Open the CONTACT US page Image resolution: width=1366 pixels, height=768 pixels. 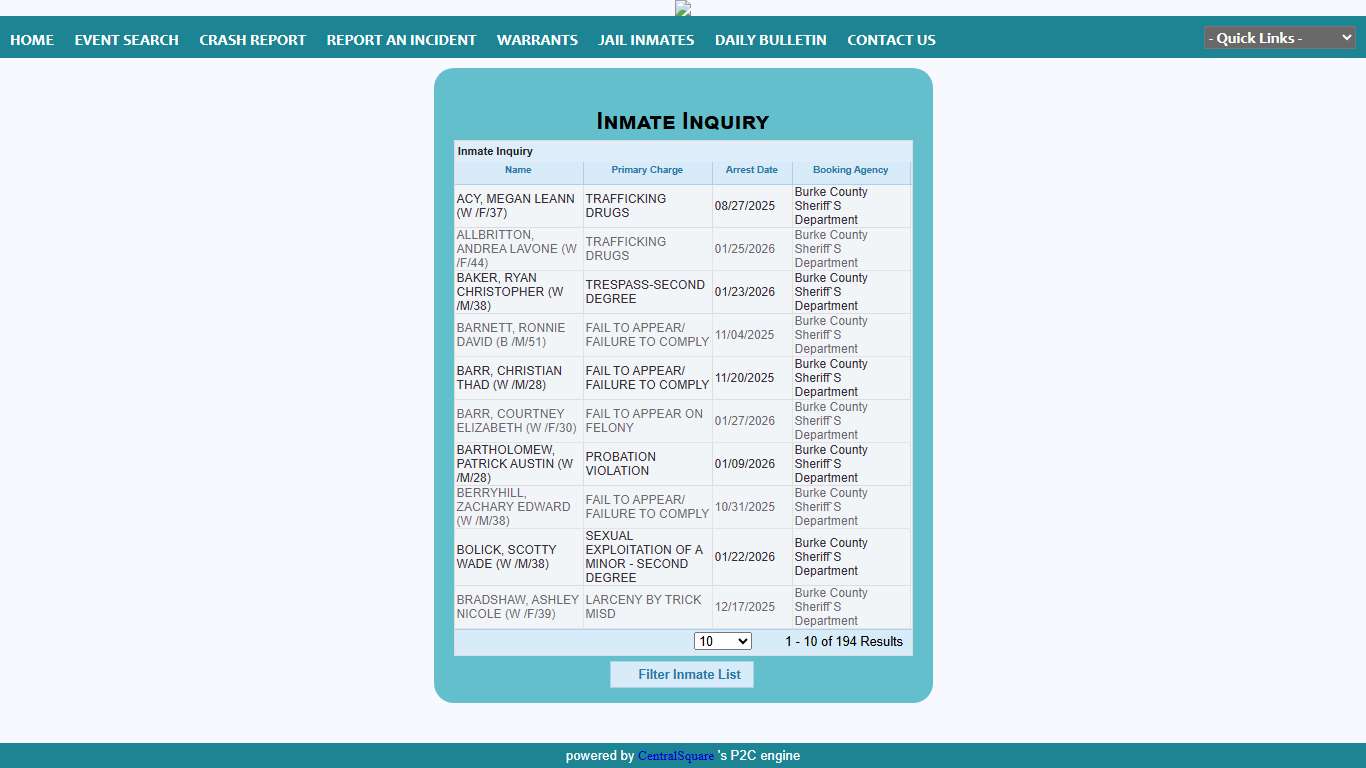click(891, 40)
